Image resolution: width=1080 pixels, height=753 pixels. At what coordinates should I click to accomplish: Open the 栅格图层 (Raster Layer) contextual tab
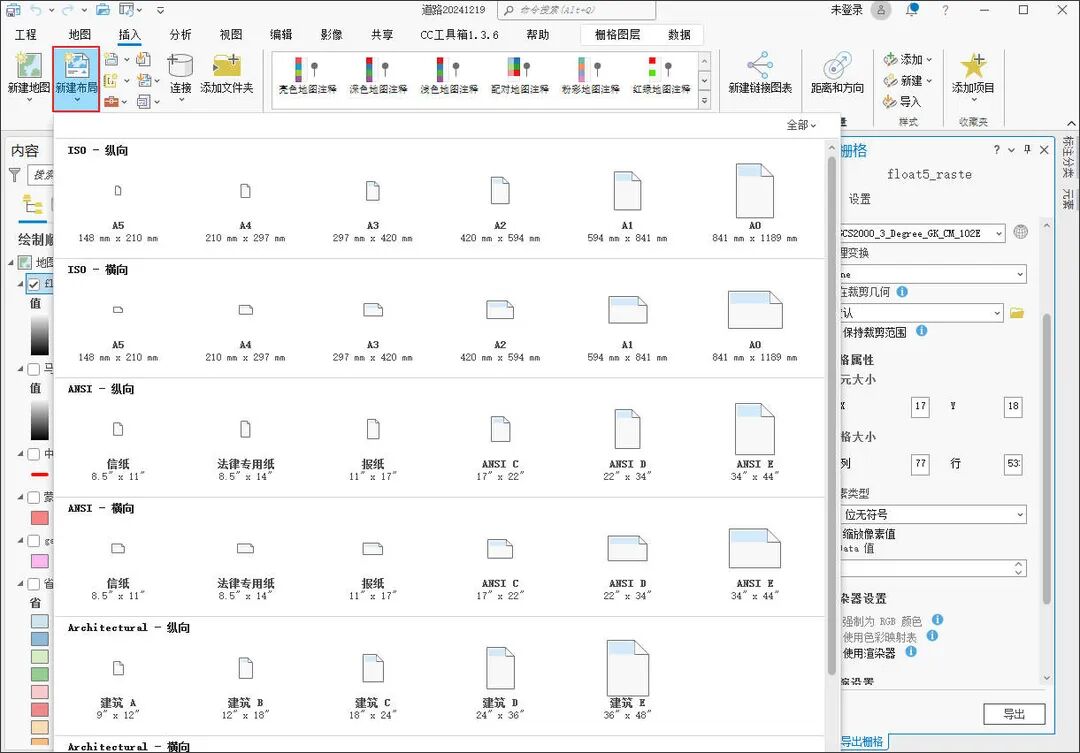[617, 34]
